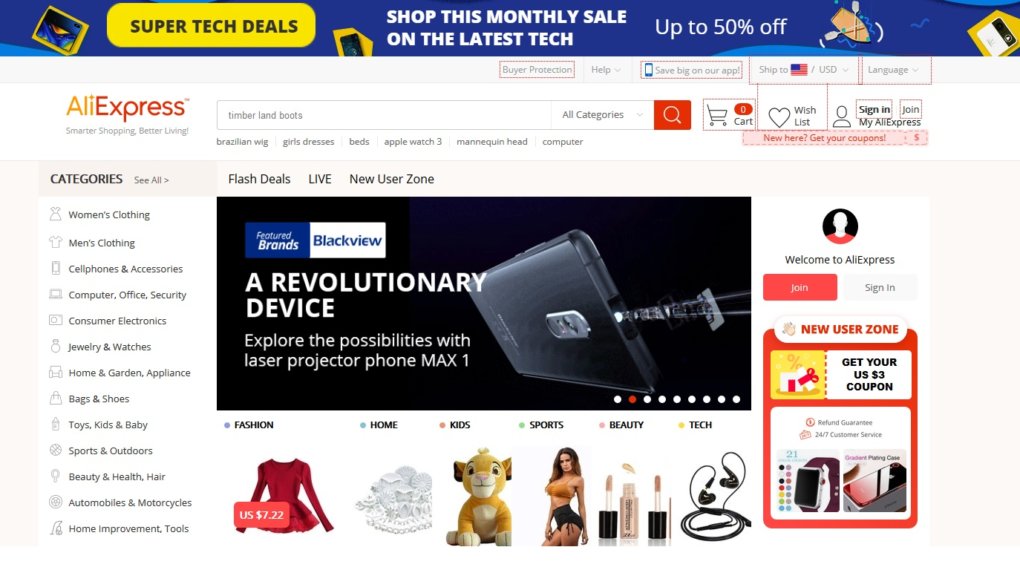Viewport: 1020px width, 570px height.
Task: Open the Ship to / USD dropdown
Action: (x=804, y=70)
